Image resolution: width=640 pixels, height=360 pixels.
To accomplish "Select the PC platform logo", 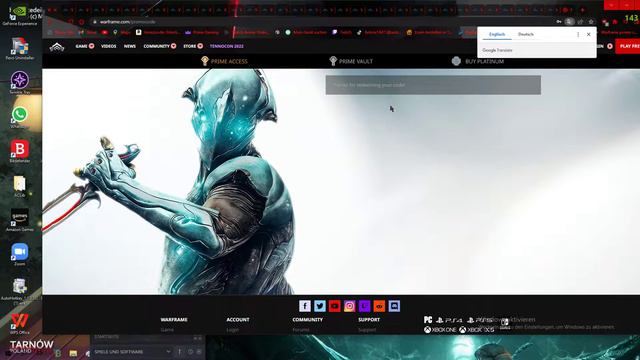I will 428,320.
